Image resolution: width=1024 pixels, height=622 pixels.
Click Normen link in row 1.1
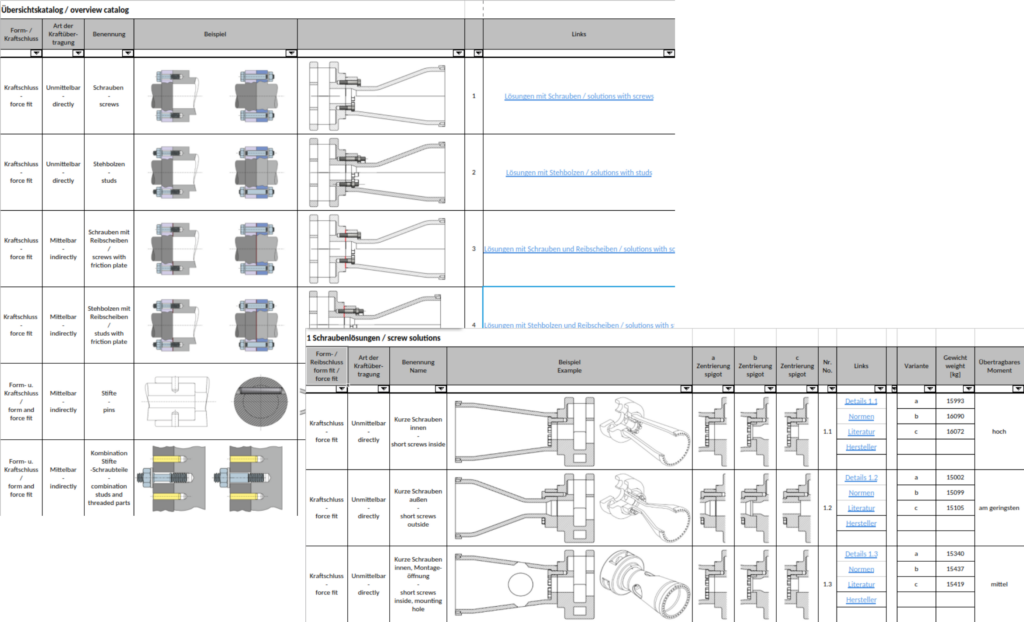pos(861,416)
